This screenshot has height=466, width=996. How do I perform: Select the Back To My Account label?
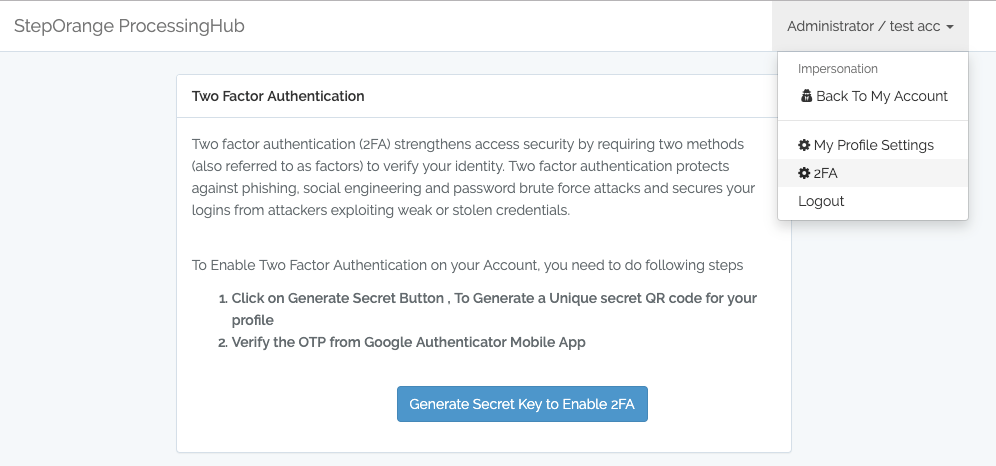click(x=882, y=97)
